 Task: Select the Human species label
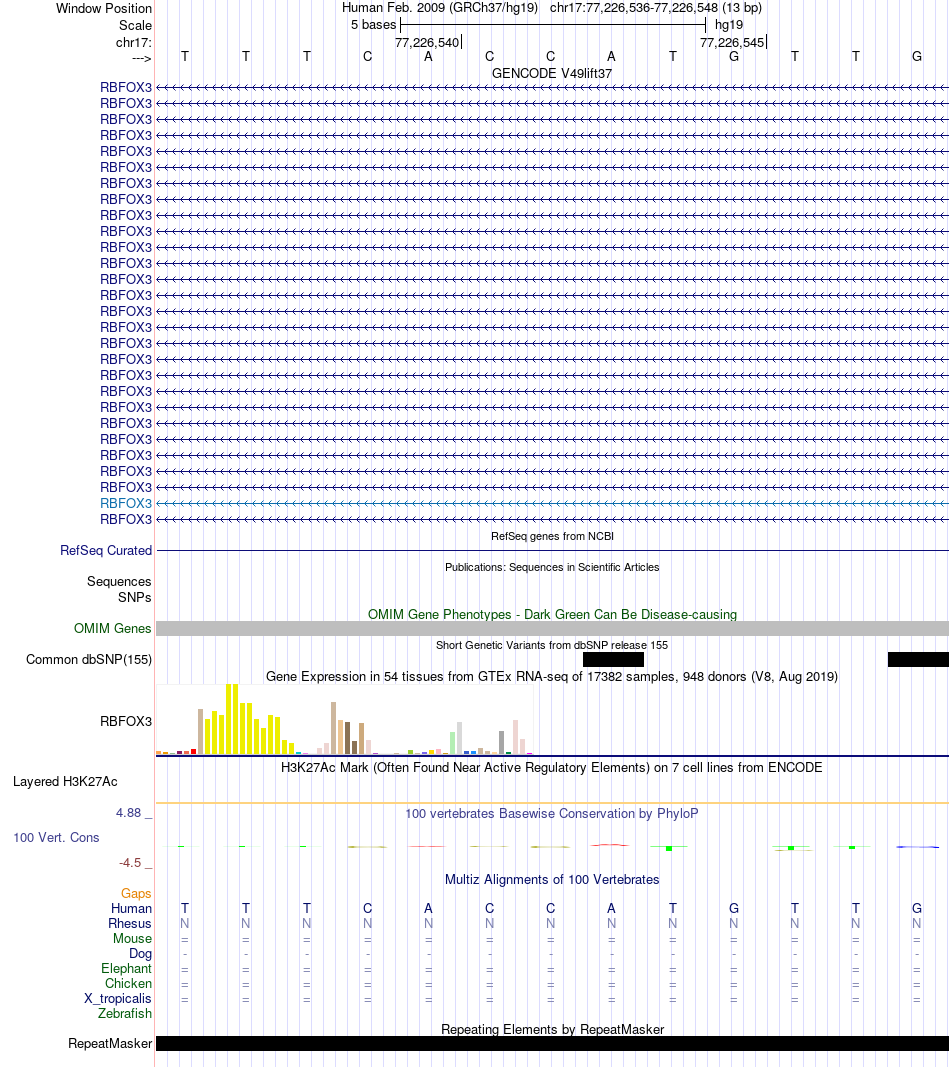[131, 908]
